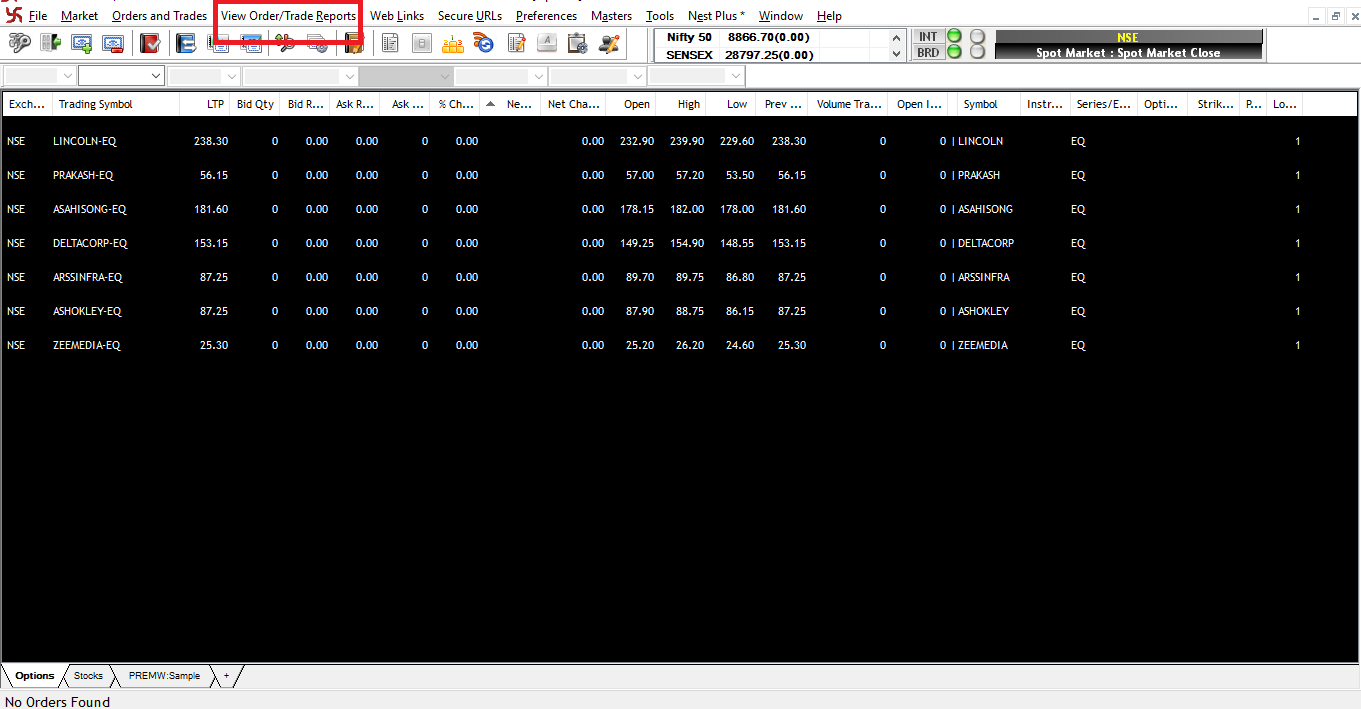Click the remove market watch icon with red minus
Screen dimensions: 1361x709
(x=113, y=43)
